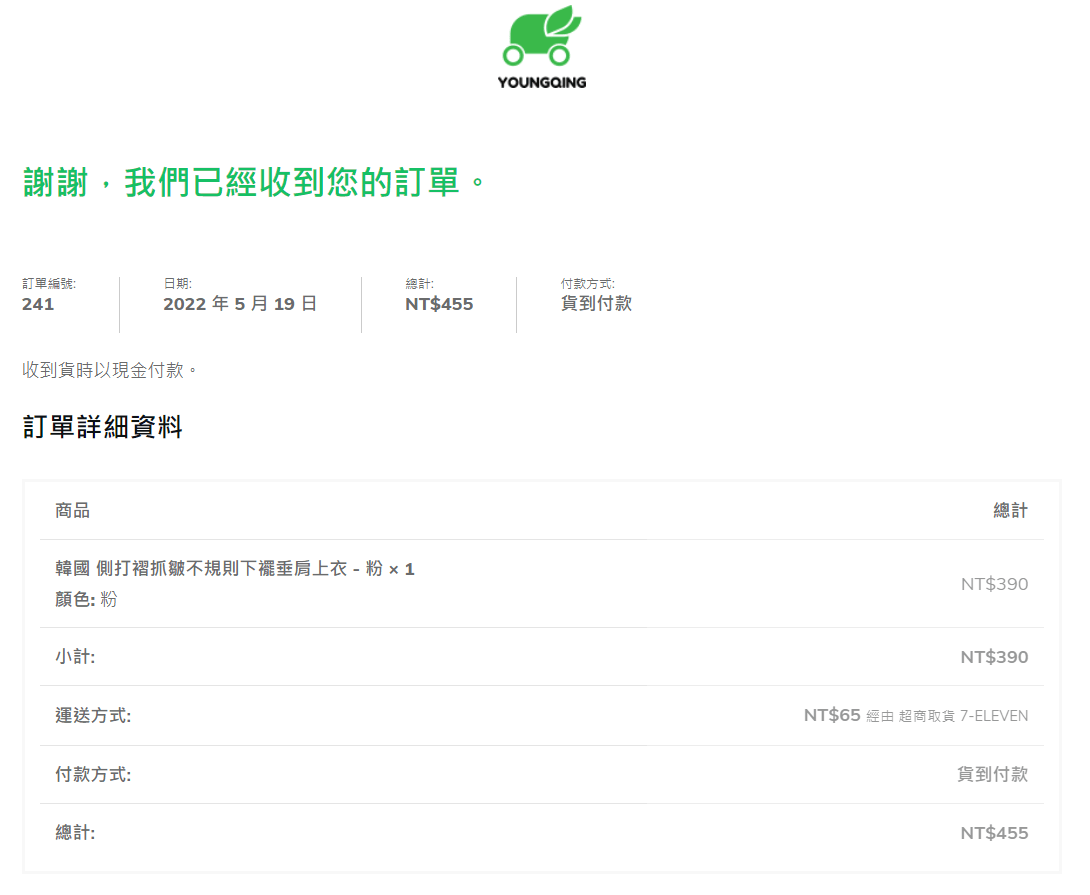Click the 日期 label
The image size is (1090, 895).
[177, 284]
